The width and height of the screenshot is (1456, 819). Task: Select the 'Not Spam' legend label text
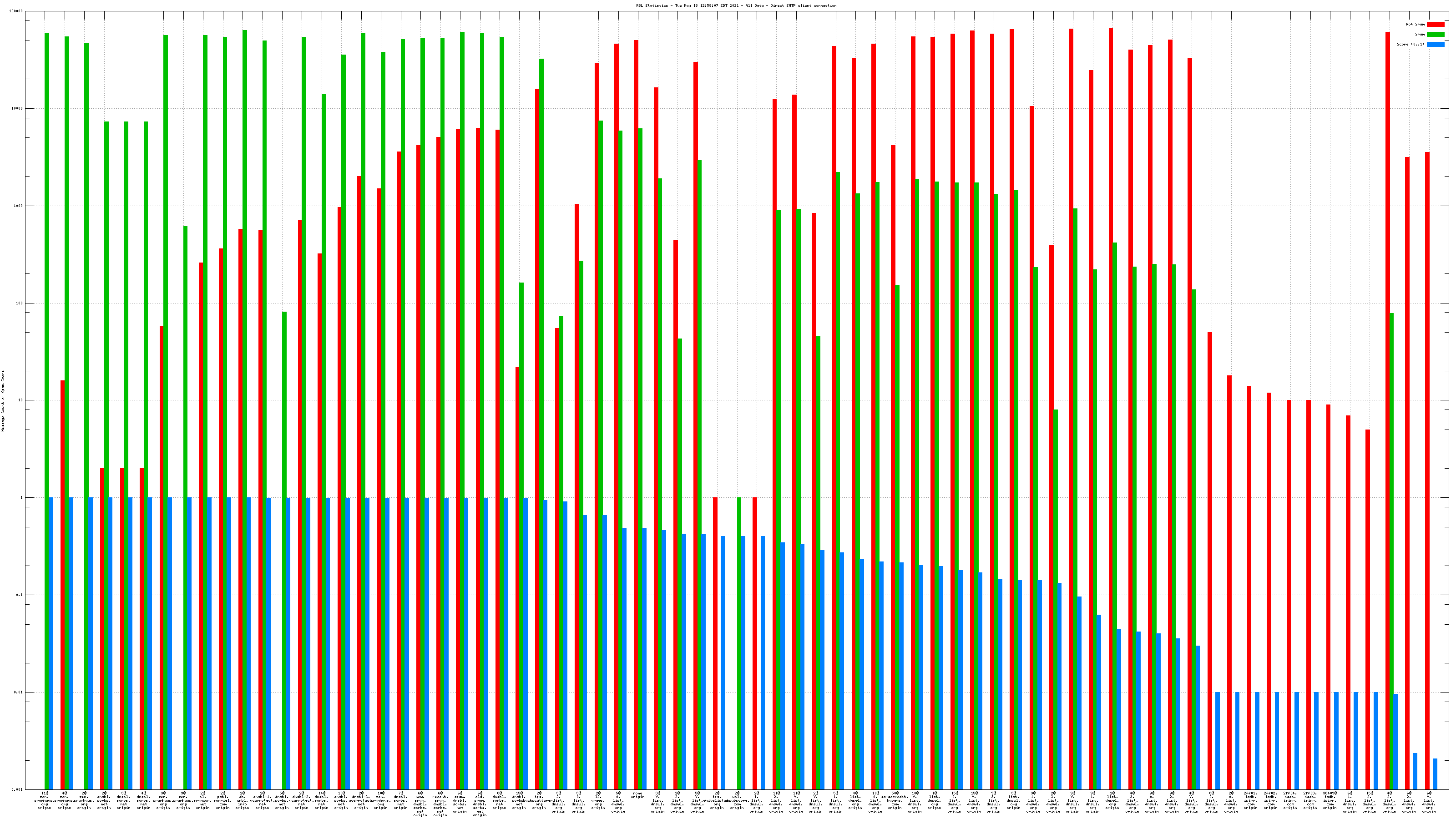(x=1416, y=24)
